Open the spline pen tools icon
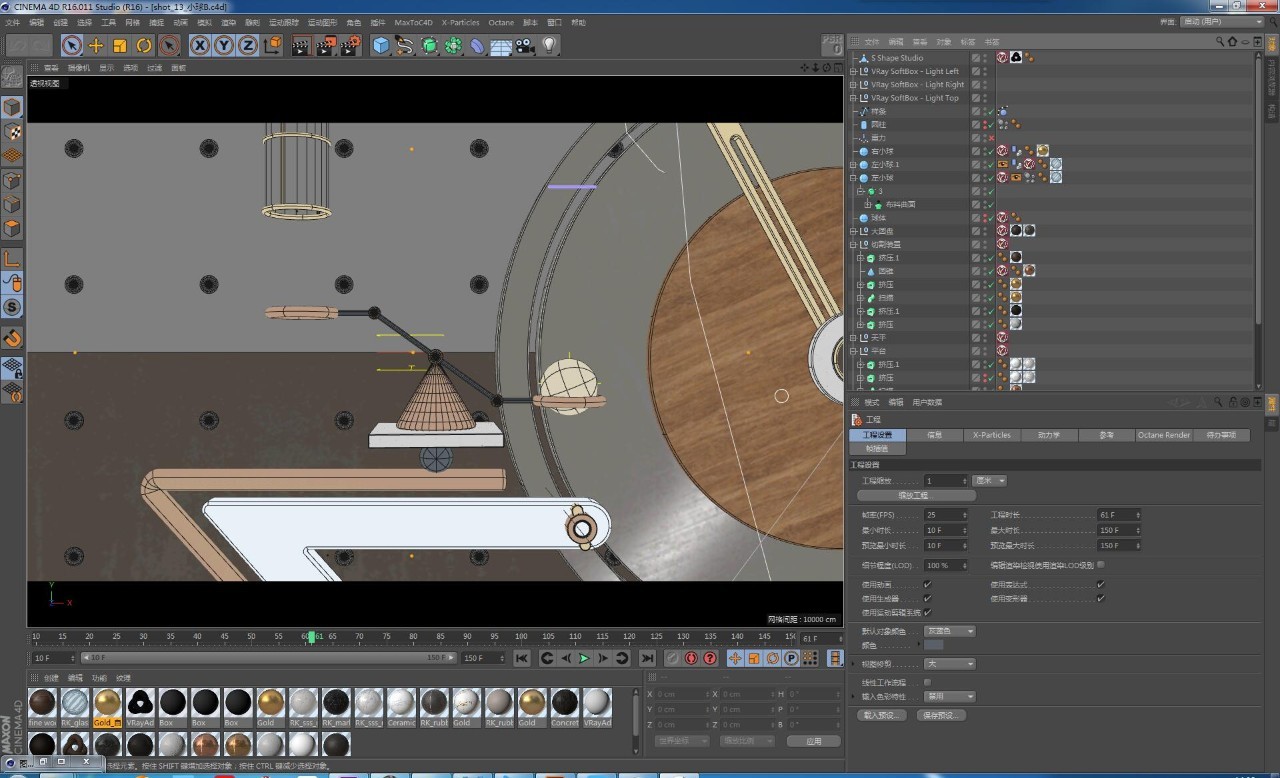The height and width of the screenshot is (778, 1280). click(x=405, y=45)
